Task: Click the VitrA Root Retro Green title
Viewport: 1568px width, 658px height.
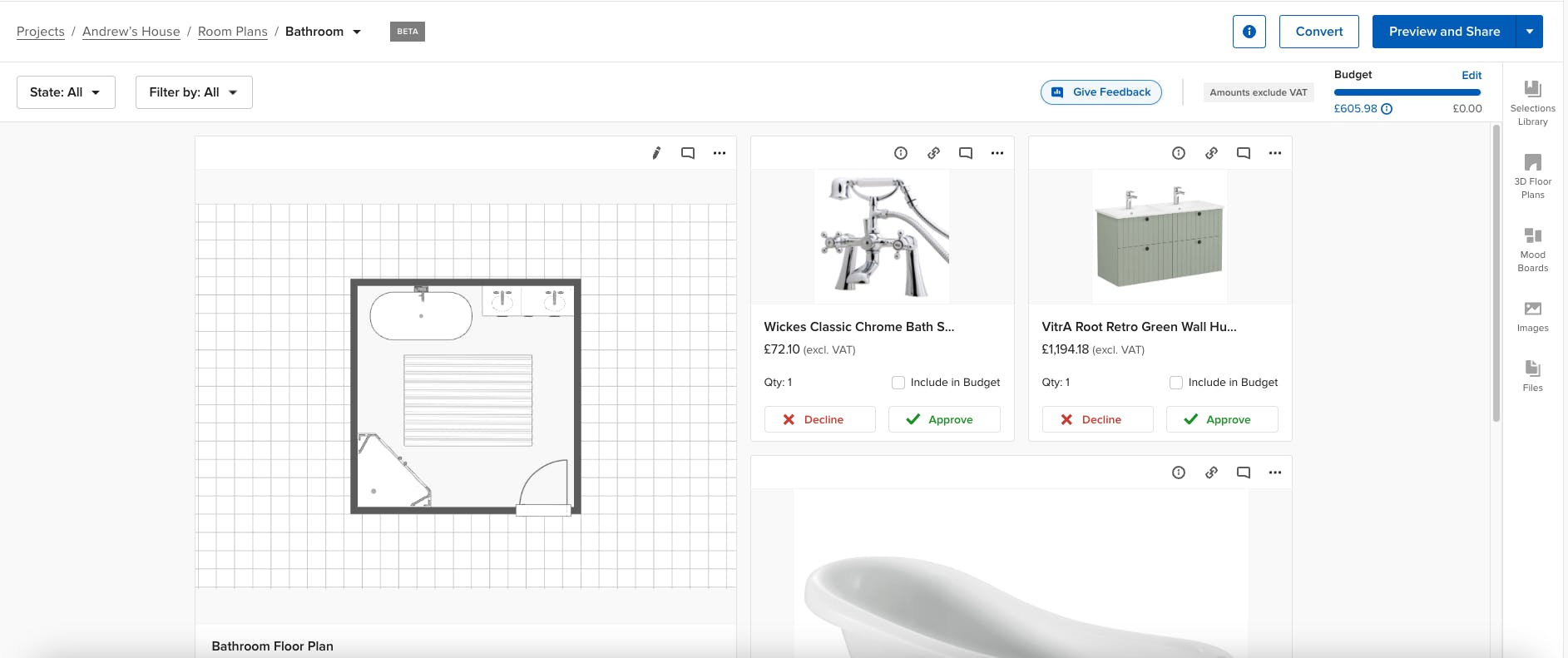Action: 1139,327
